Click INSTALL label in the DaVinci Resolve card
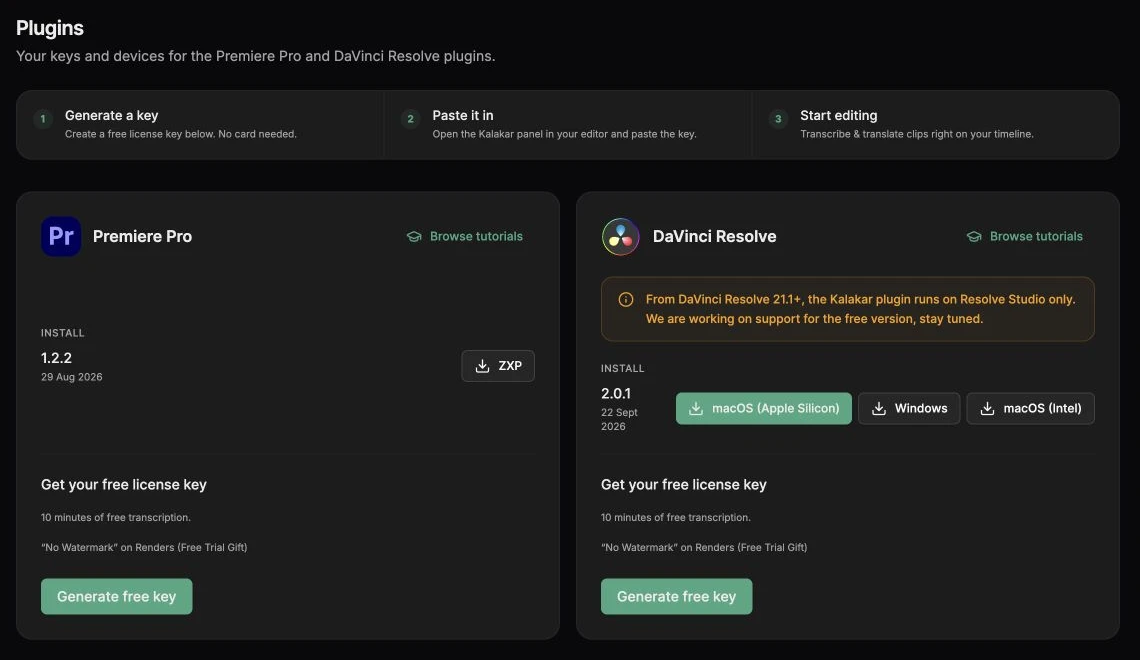1140x660 pixels. pos(622,369)
